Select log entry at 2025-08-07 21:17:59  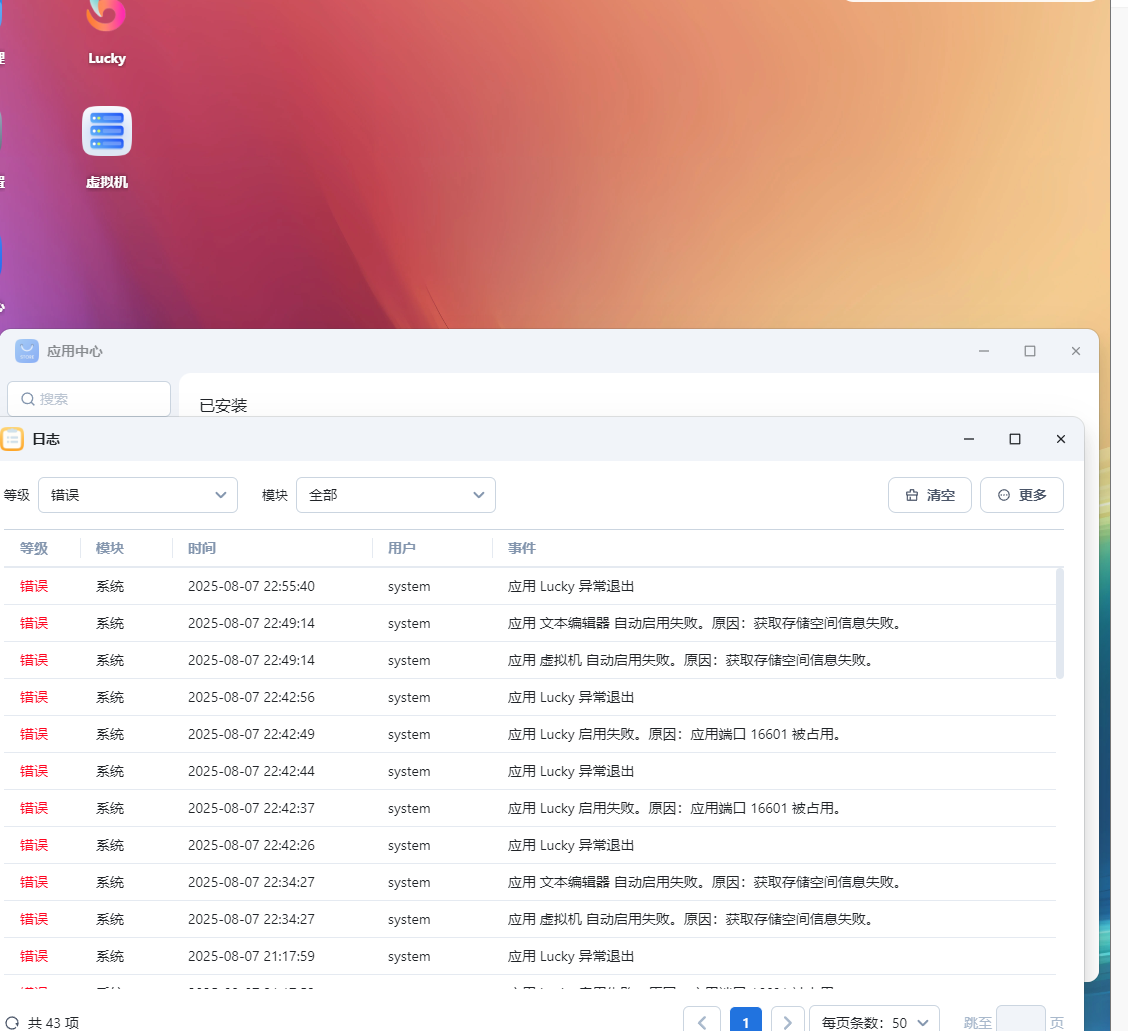click(529, 956)
